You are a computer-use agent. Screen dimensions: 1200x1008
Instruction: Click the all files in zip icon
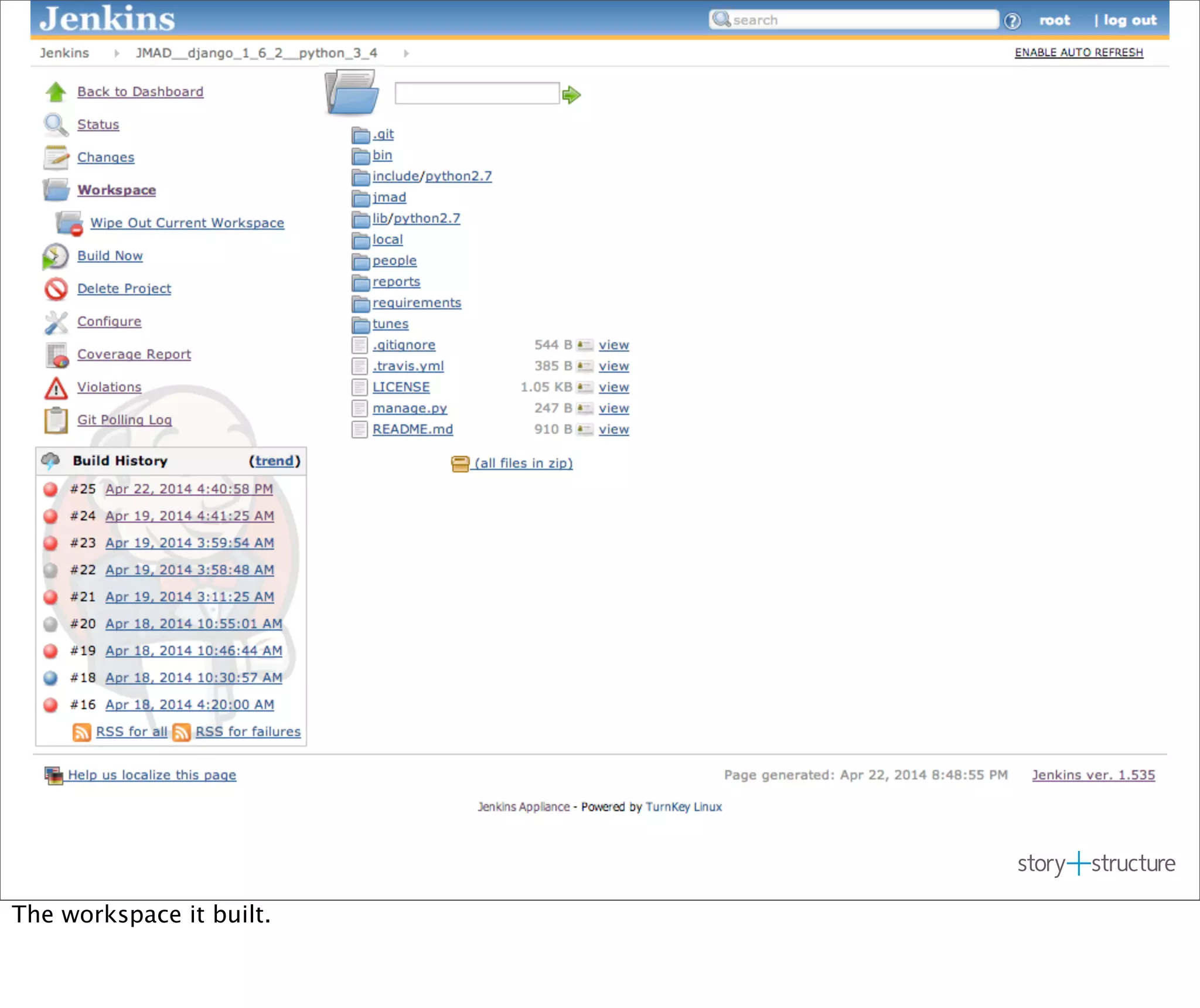(461, 464)
